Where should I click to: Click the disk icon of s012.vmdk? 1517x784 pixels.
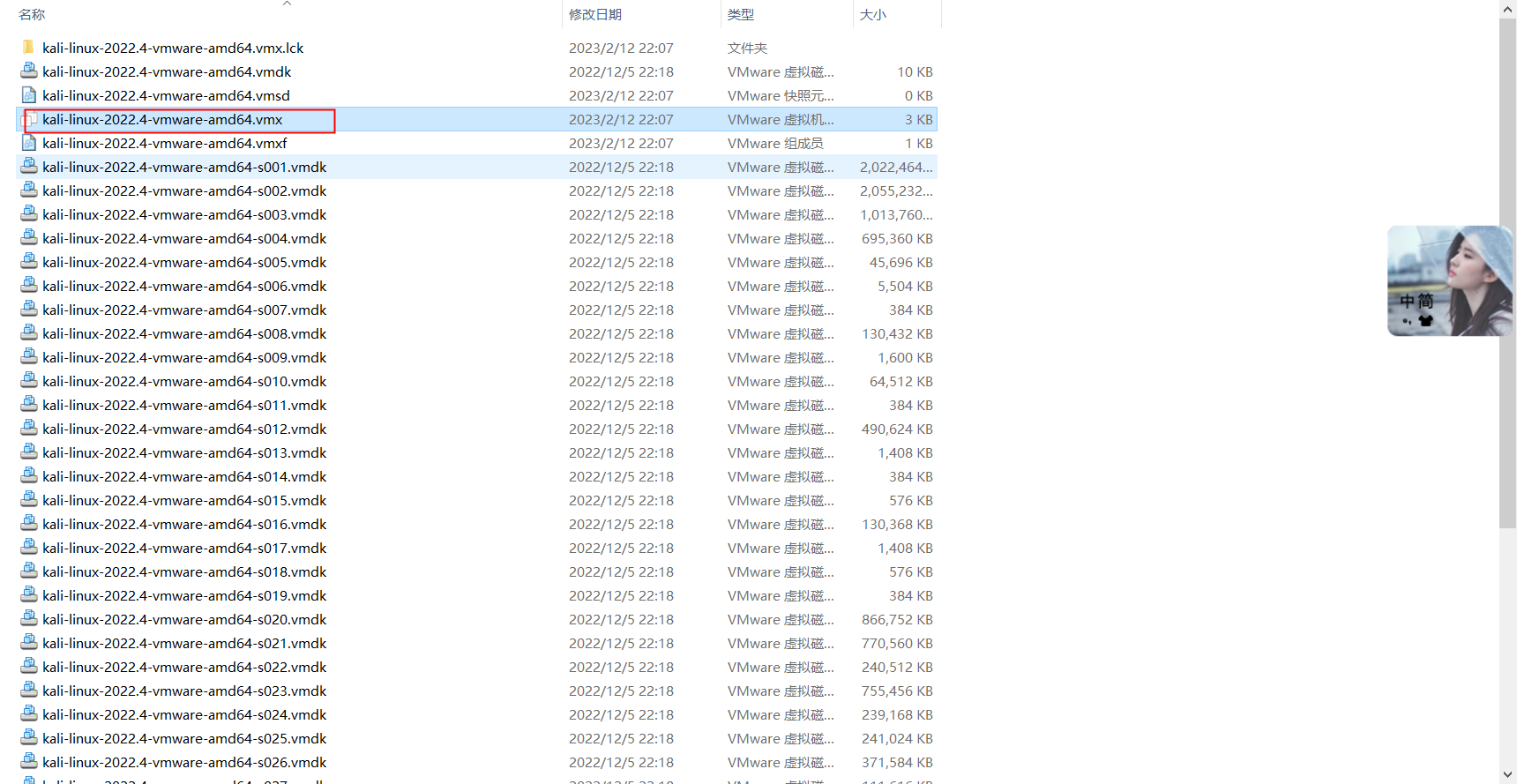click(x=28, y=428)
